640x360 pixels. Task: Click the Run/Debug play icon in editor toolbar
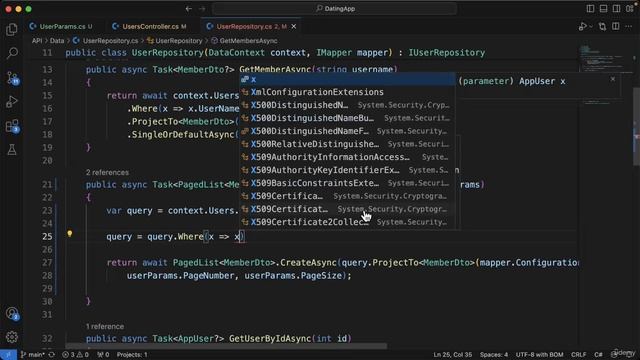582,27
